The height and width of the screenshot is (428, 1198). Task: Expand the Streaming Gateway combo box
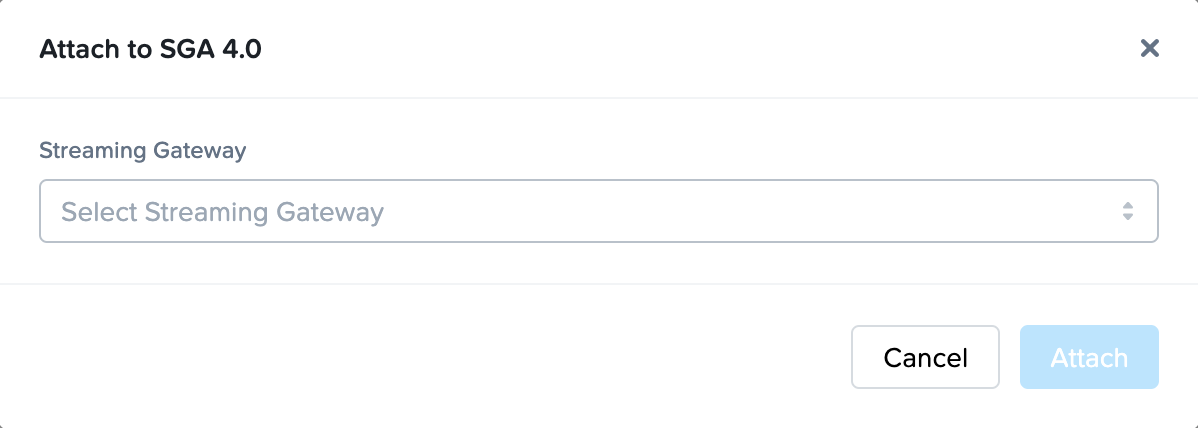click(598, 211)
